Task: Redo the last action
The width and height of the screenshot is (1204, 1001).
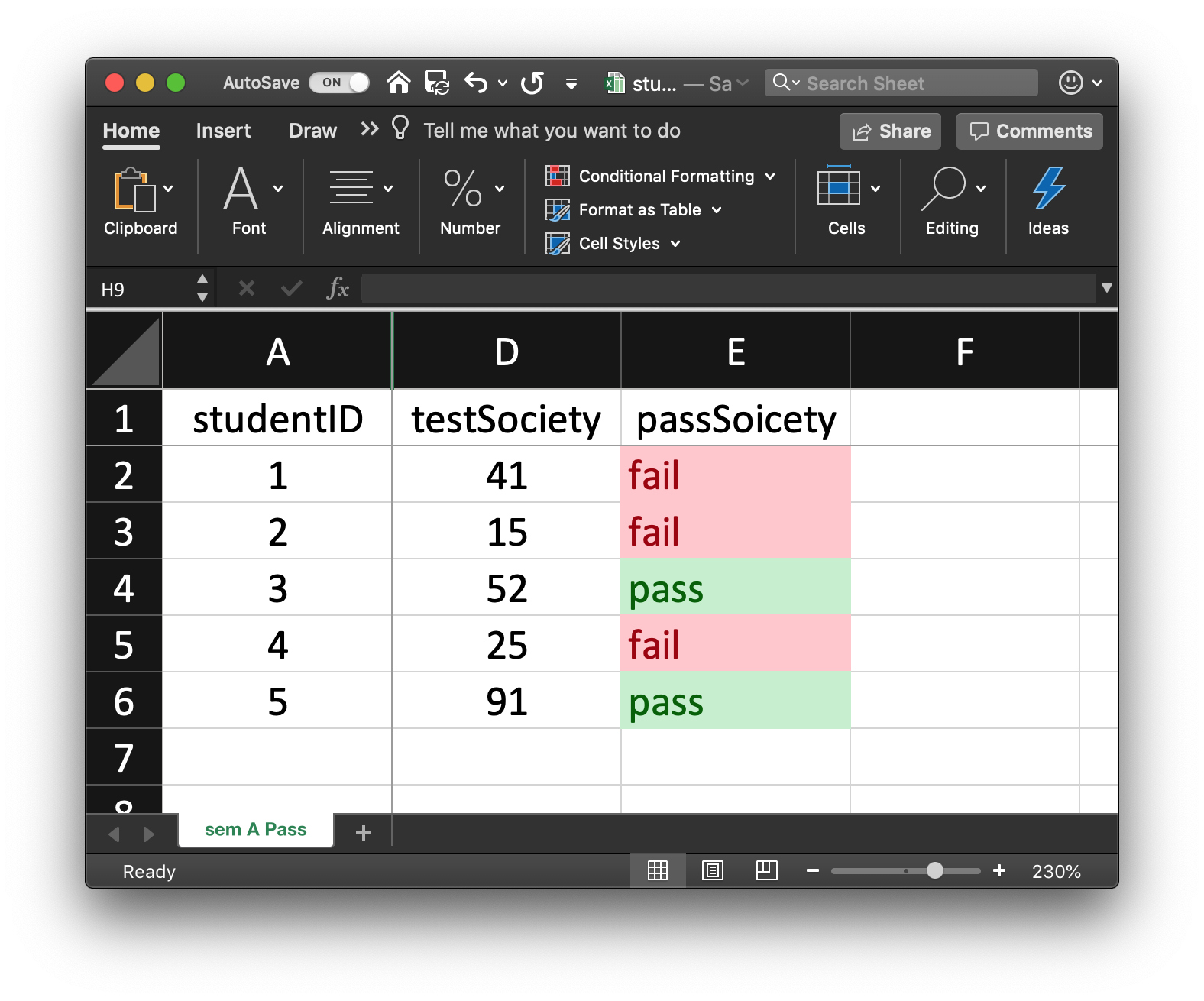Action: coord(532,83)
